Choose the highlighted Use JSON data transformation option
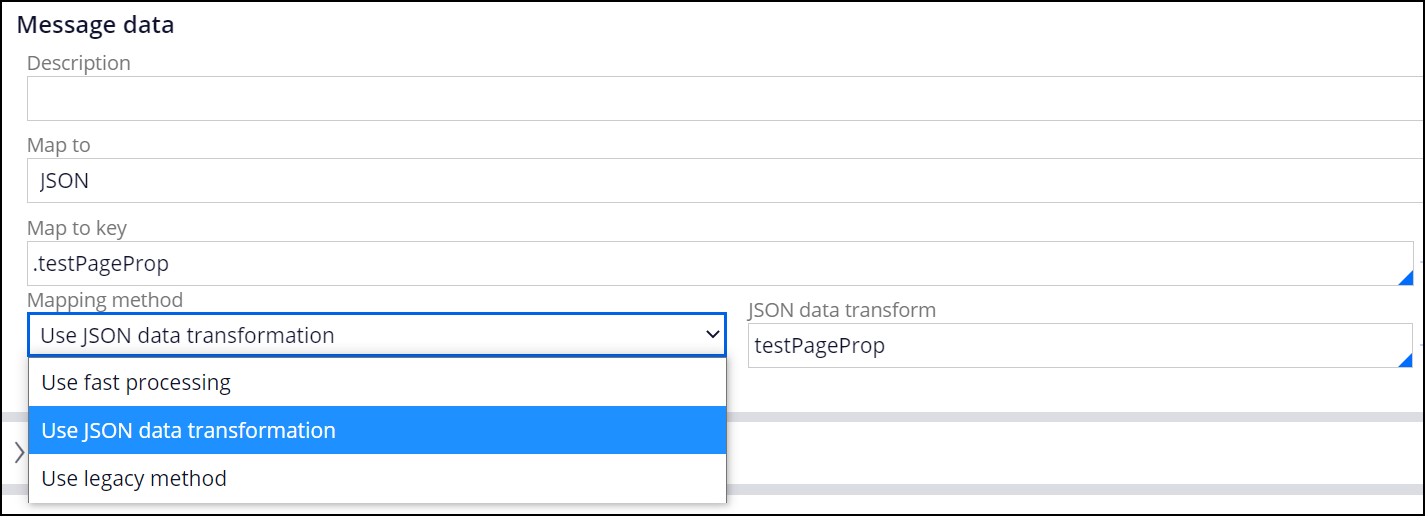This screenshot has height=516, width=1425. (x=377, y=431)
